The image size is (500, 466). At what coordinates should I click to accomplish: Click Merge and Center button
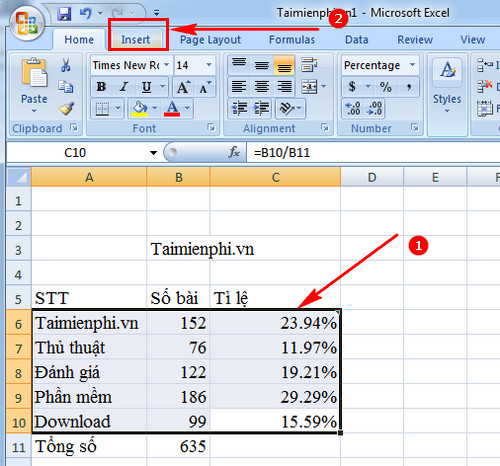click(x=309, y=87)
